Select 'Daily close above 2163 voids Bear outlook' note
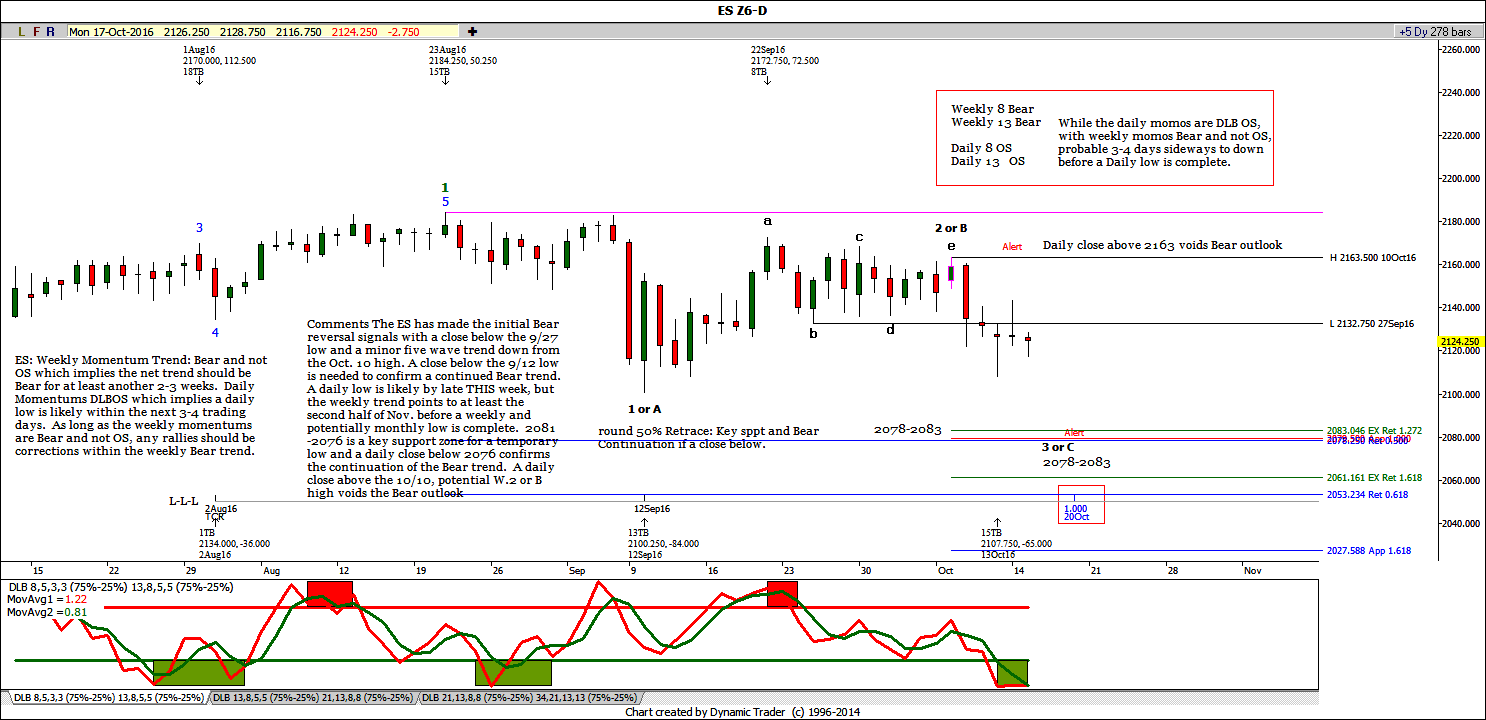The width and height of the screenshot is (1486, 720). point(1162,245)
